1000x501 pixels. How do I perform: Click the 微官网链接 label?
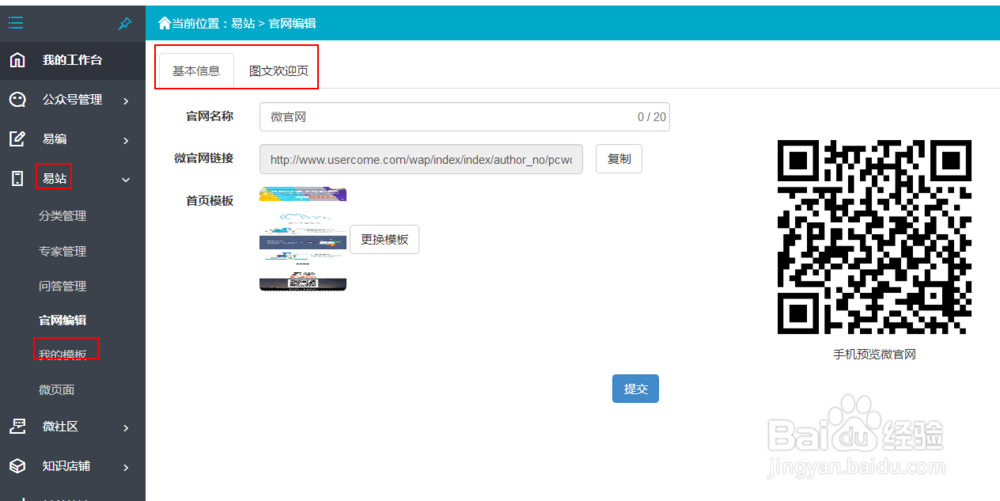(204, 158)
